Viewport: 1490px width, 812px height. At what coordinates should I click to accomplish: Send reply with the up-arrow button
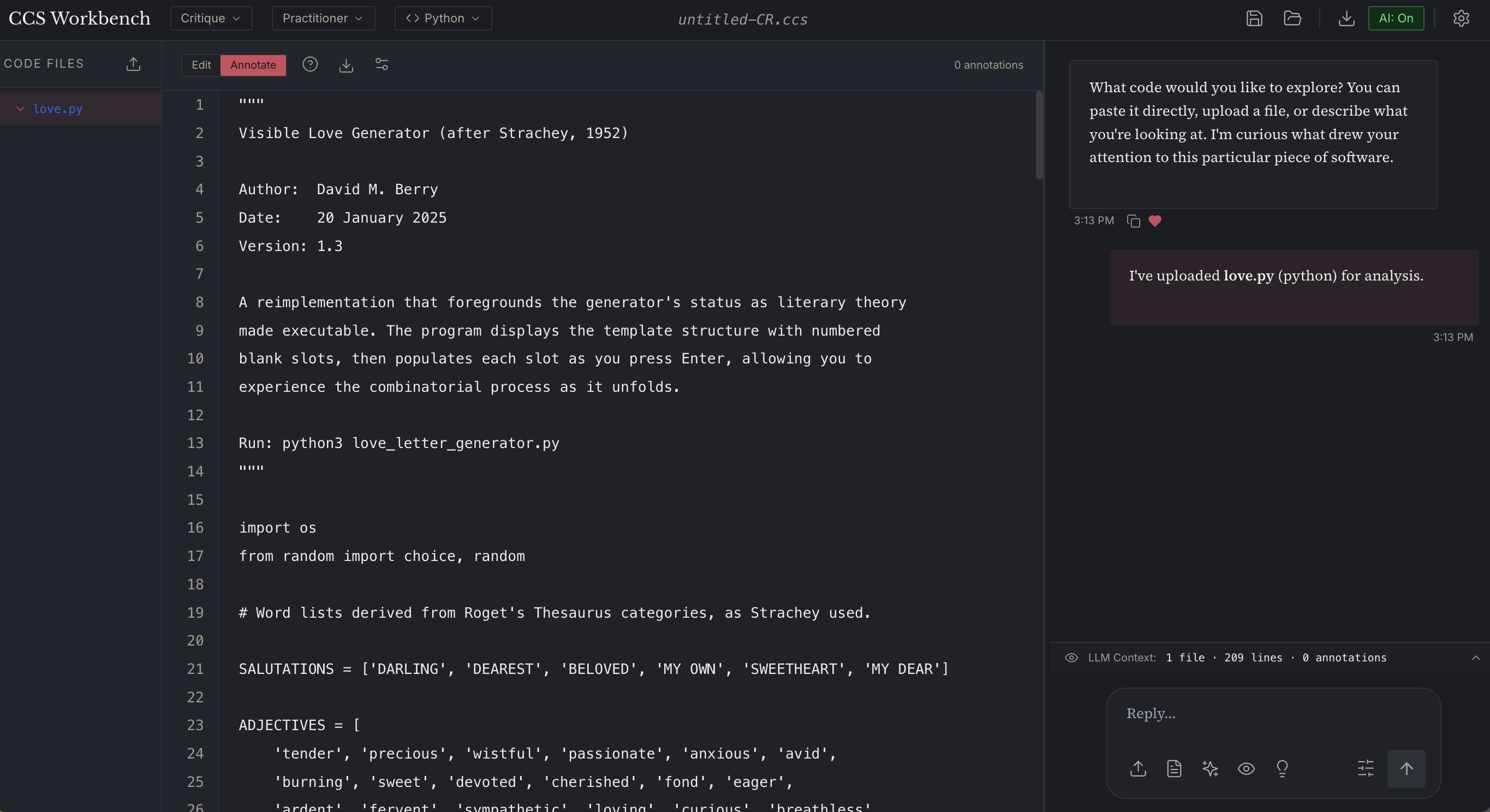1405,768
